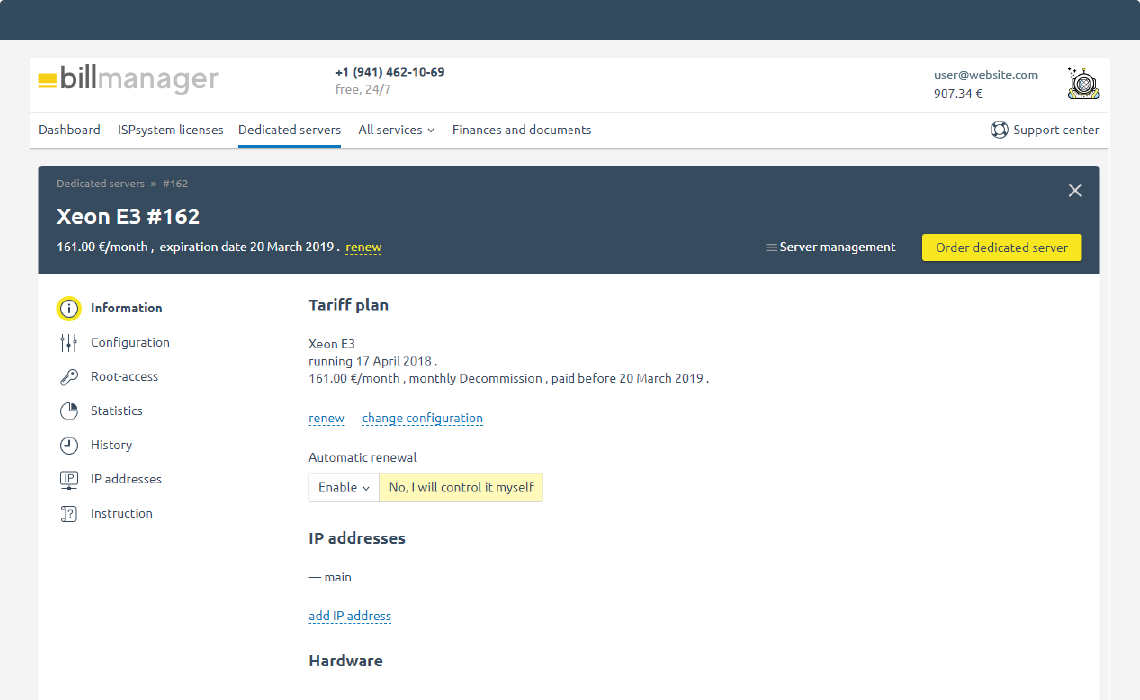Viewport: 1140px width, 700px height.
Task: Click the Instruction document icon
Action: click(x=68, y=514)
